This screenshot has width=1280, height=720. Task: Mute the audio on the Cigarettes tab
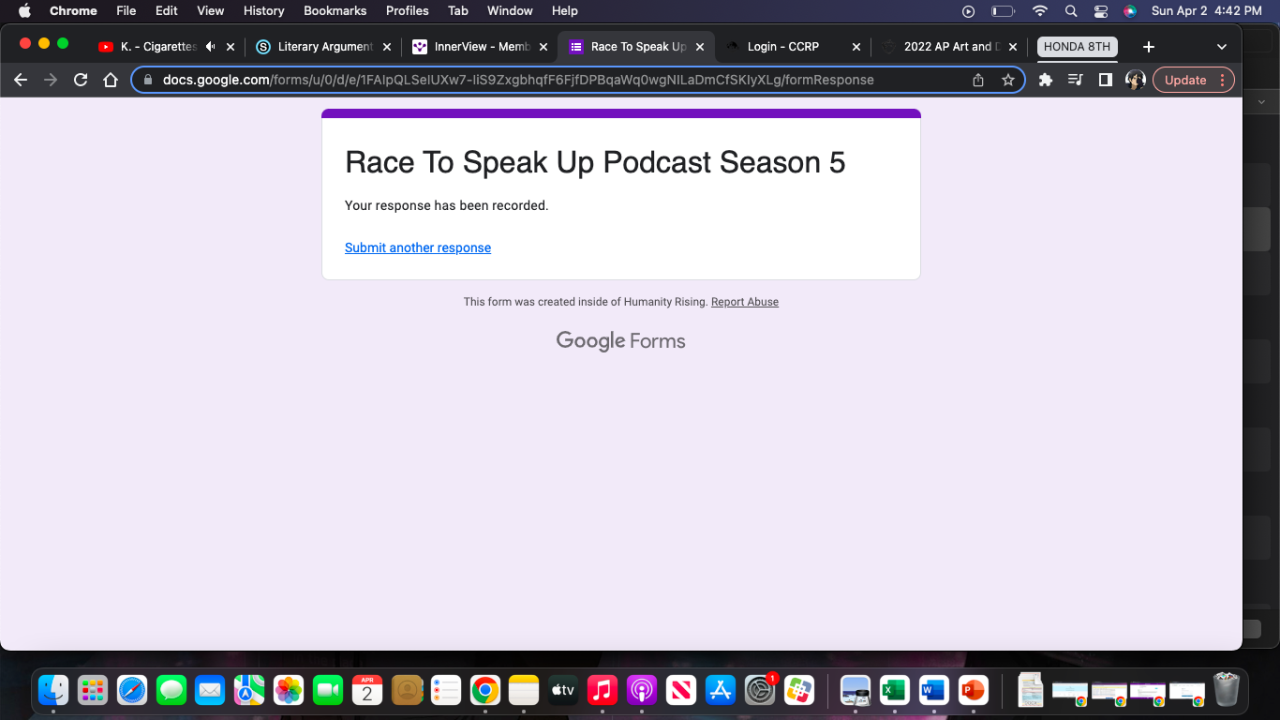coord(210,47)
